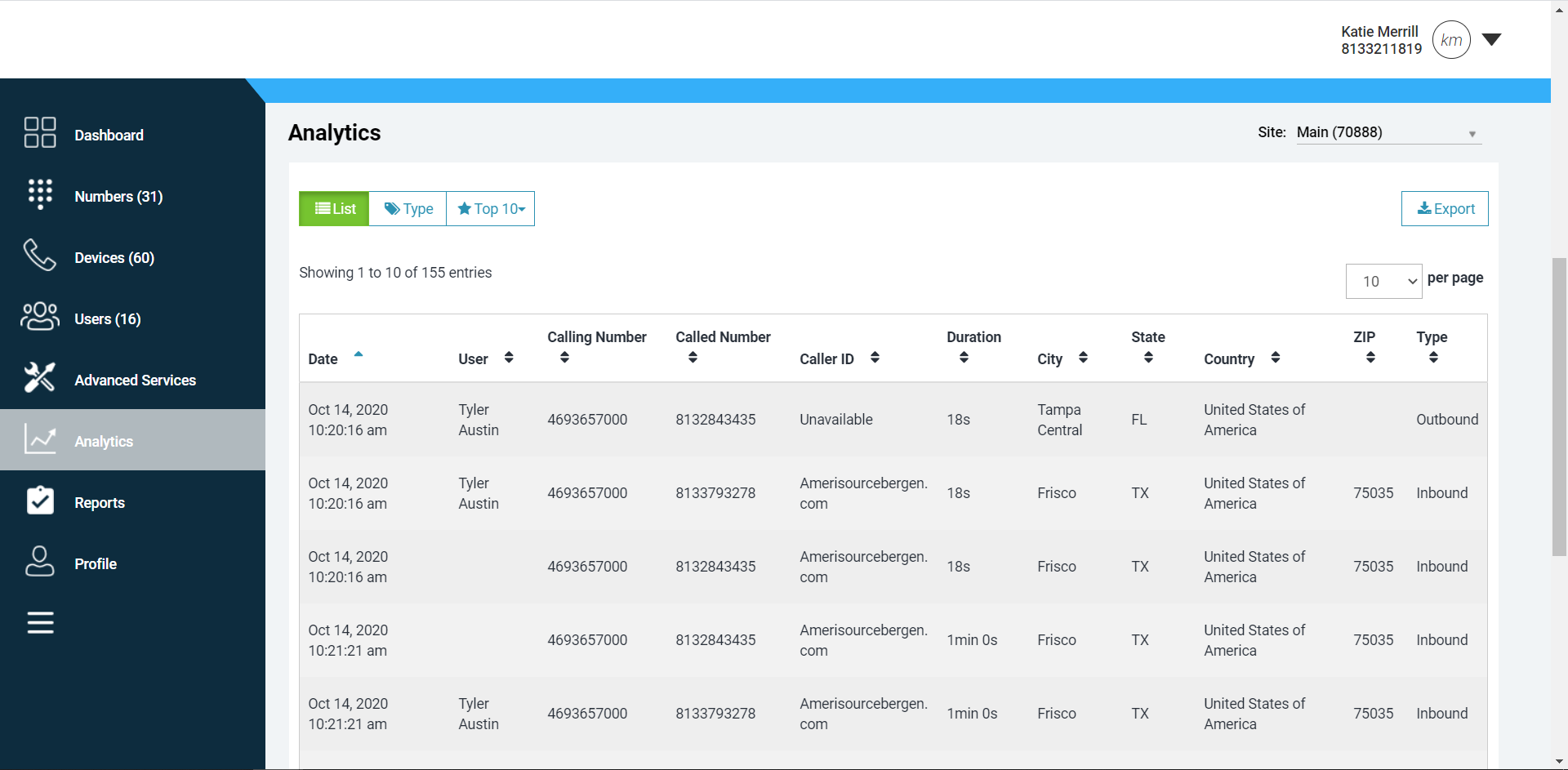Sort by Called Number column arrows

pos(693,358)
